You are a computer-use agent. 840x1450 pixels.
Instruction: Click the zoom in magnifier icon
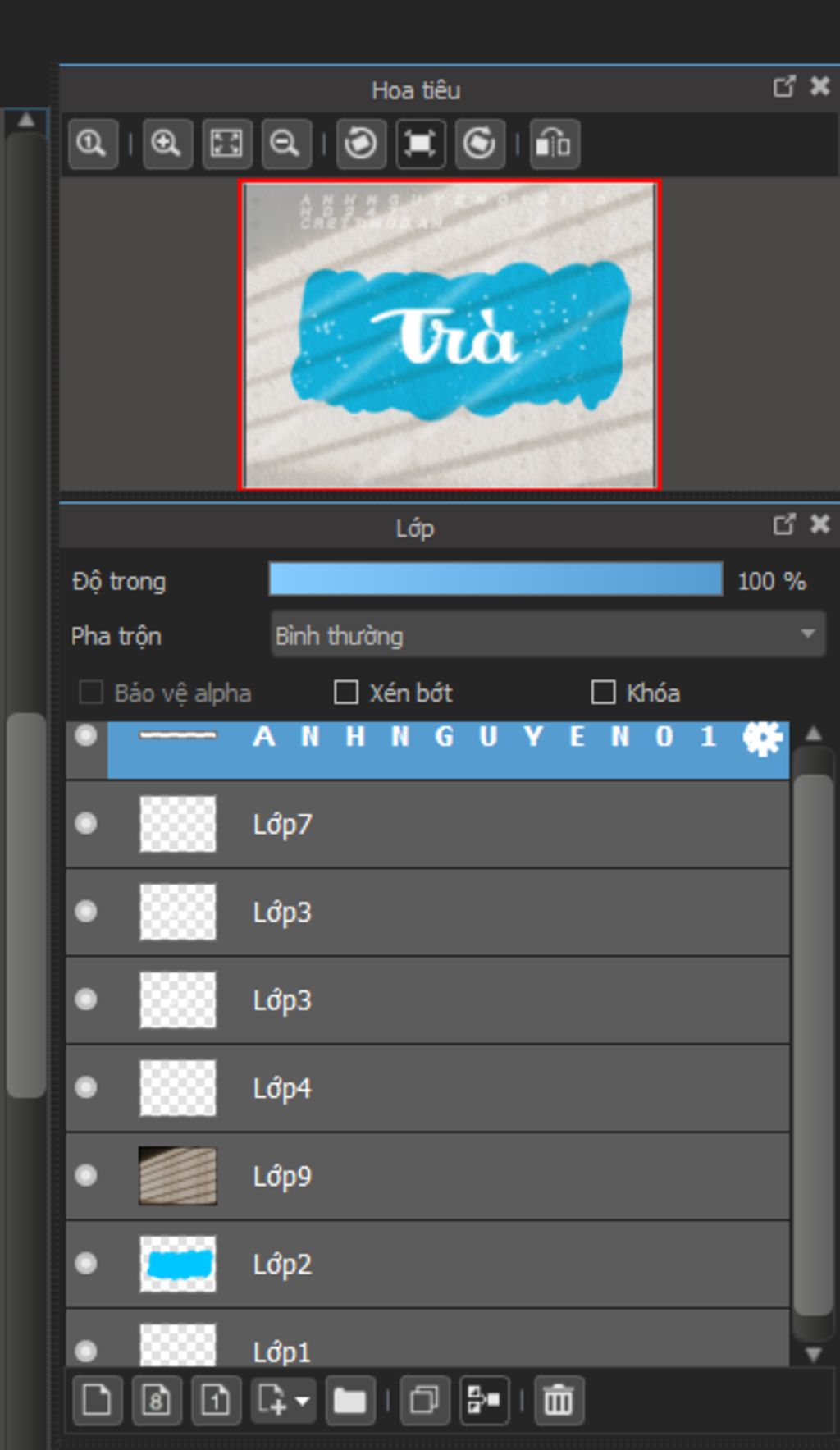click(167, 144)
